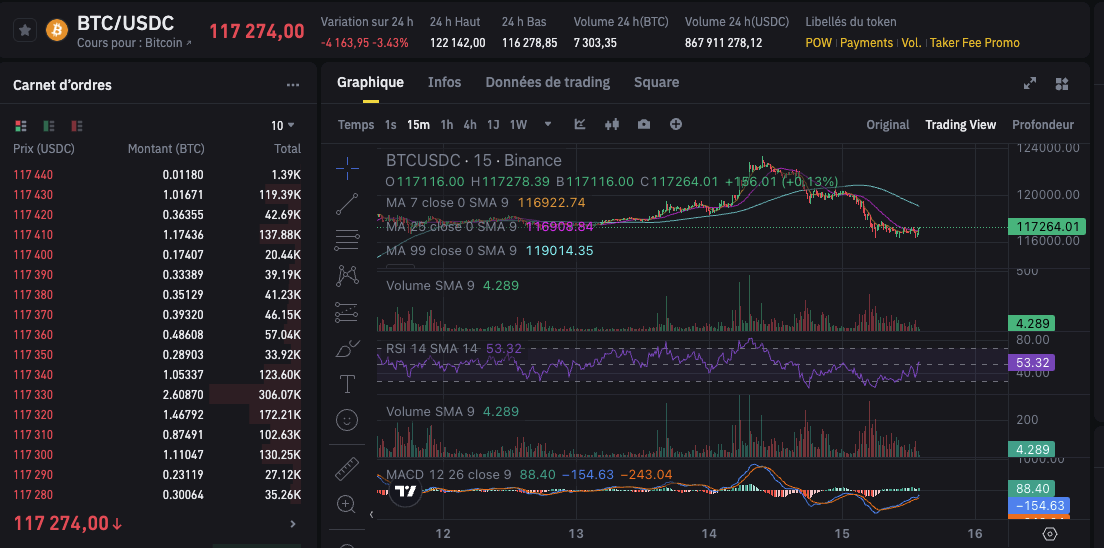Select the Temps time view
1104x548 pixels.
click(356, 125)
